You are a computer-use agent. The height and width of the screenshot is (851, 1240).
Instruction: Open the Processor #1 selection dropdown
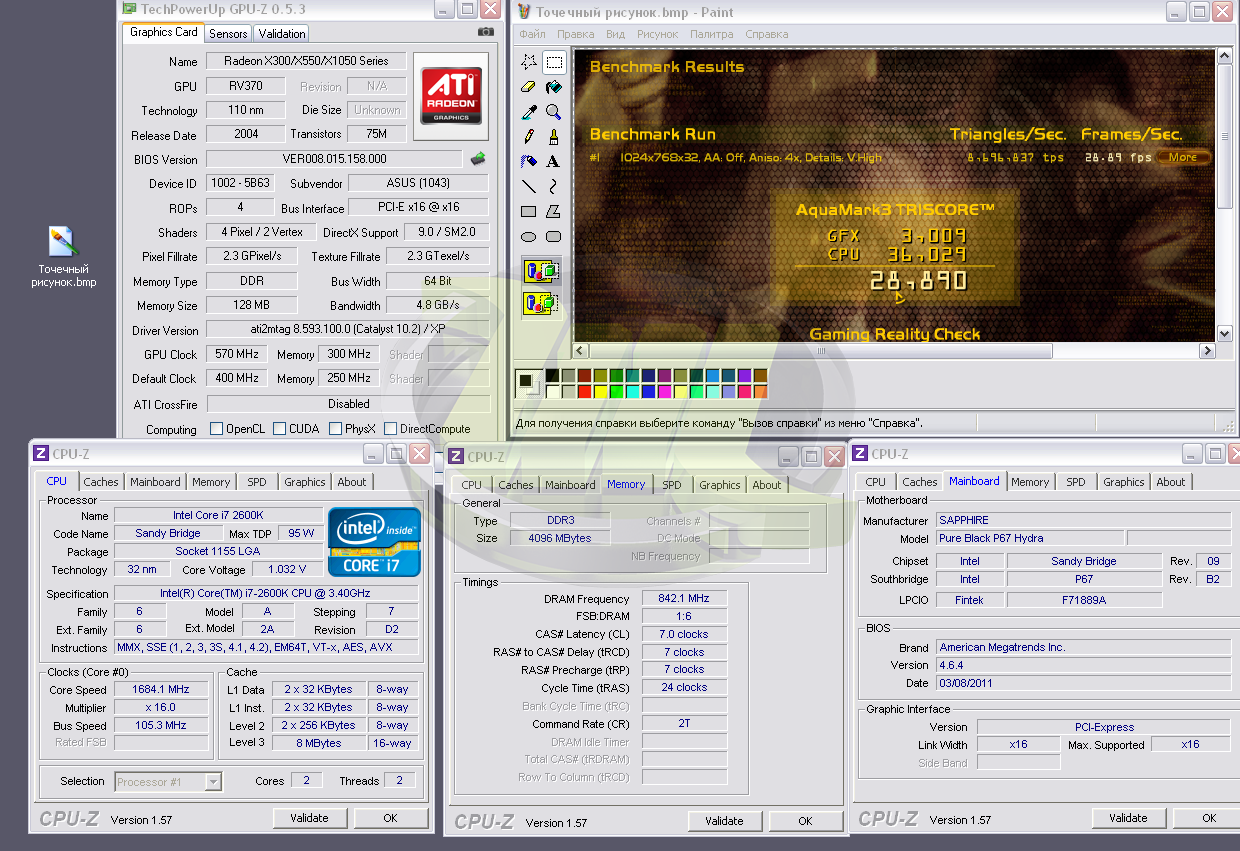(x=168, y=782)
